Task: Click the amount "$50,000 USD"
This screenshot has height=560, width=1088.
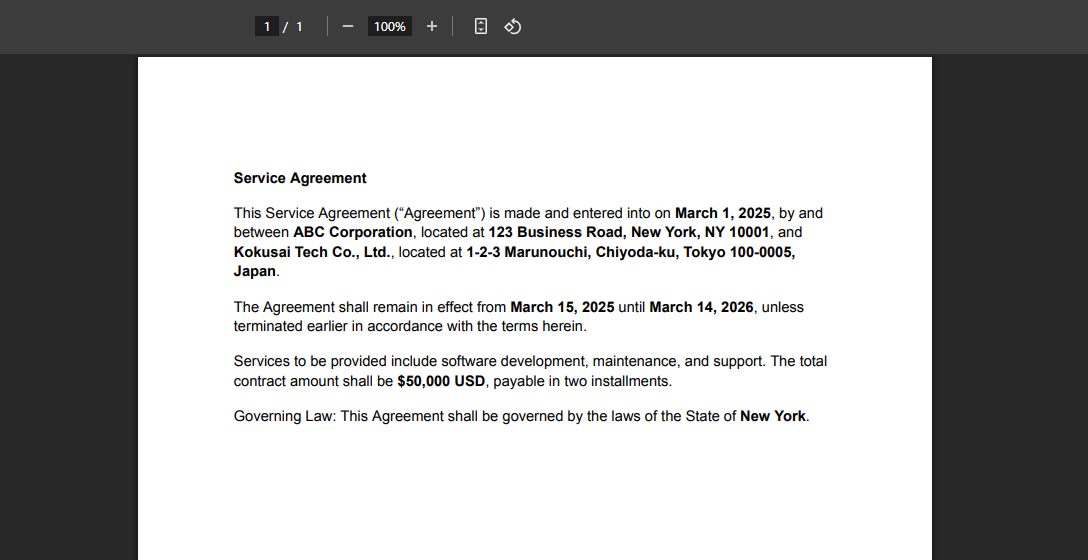Action: pos(441,381)
